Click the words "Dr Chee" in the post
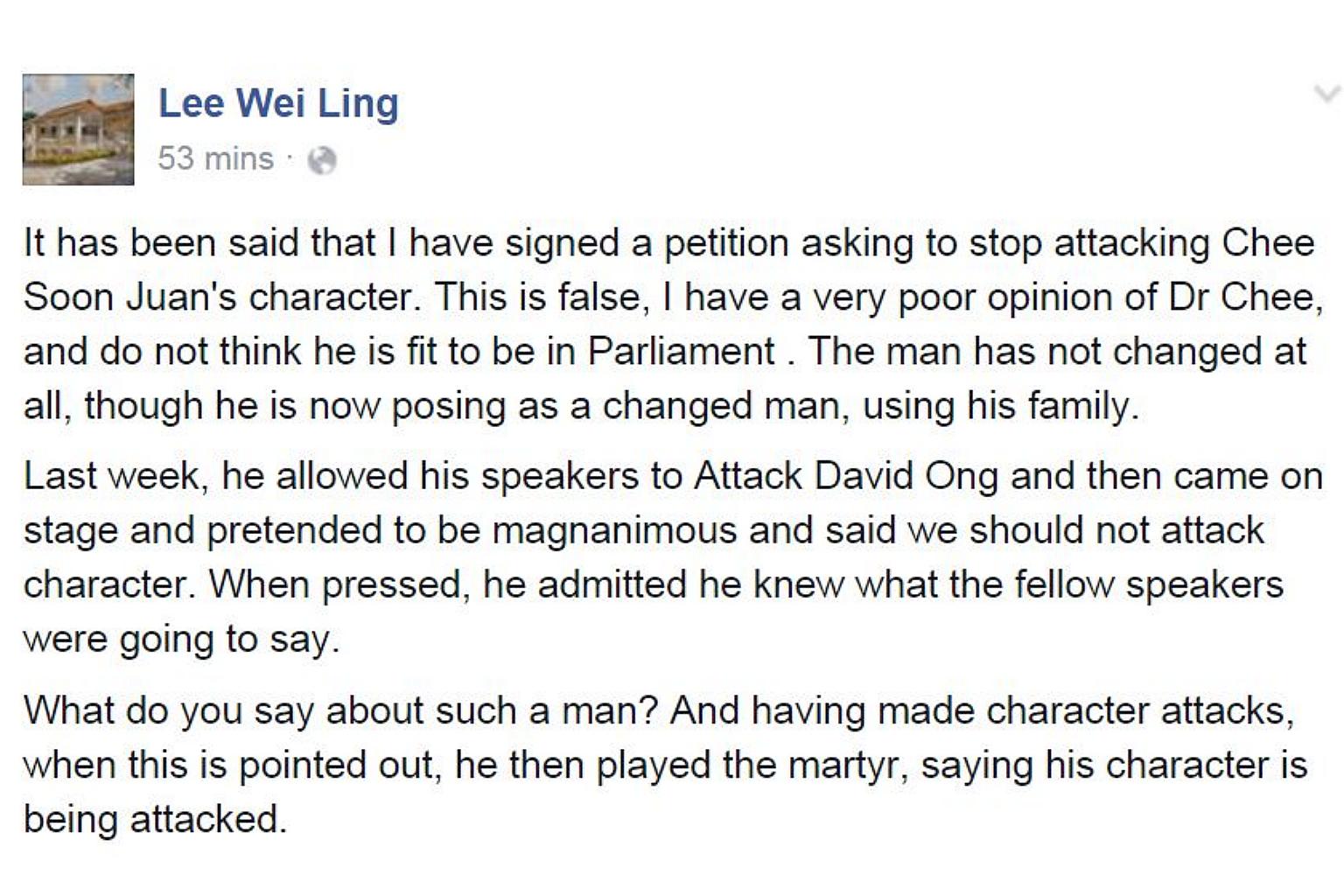The width and height of the screenshot is (1344, 896). (1242, 297)
